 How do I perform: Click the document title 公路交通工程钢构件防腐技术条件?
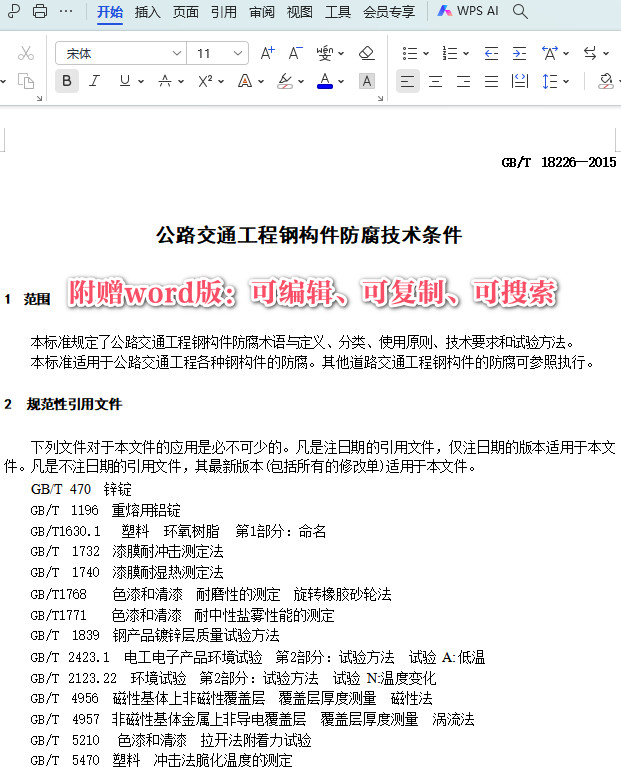[309, 235]
